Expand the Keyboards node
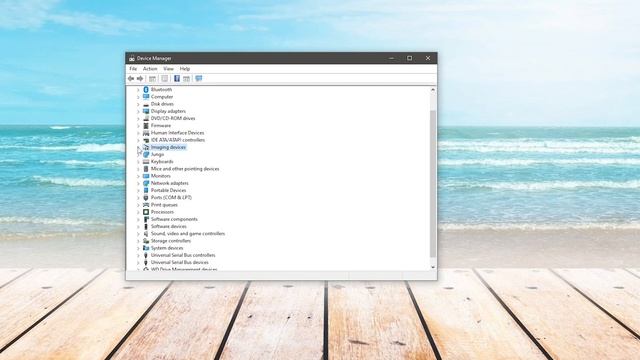This screenshot has width=640, height=360. pyautogui.click(x=138, y=162)
